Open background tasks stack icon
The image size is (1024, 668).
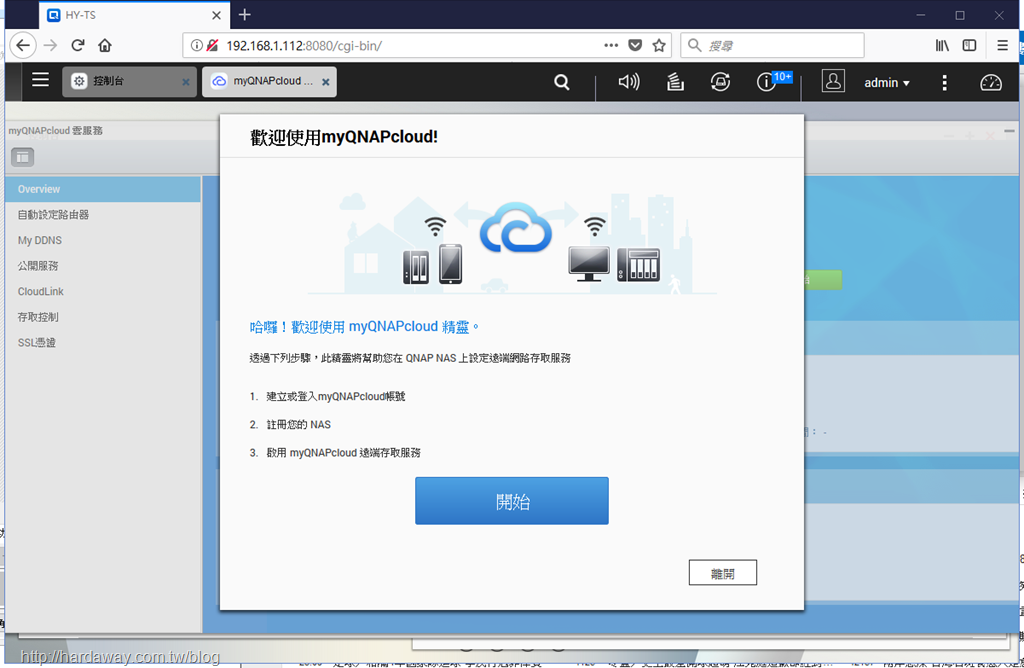coord(675,82)
